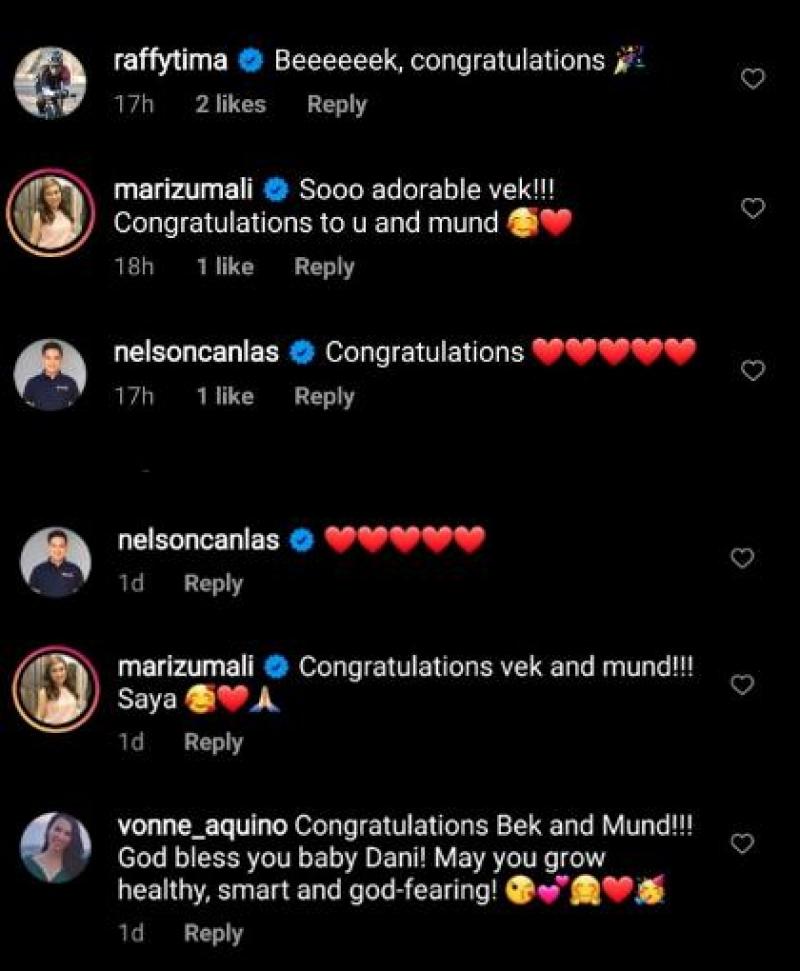Open marizumali's story-ringed avatar on top comment

(50, 213)
